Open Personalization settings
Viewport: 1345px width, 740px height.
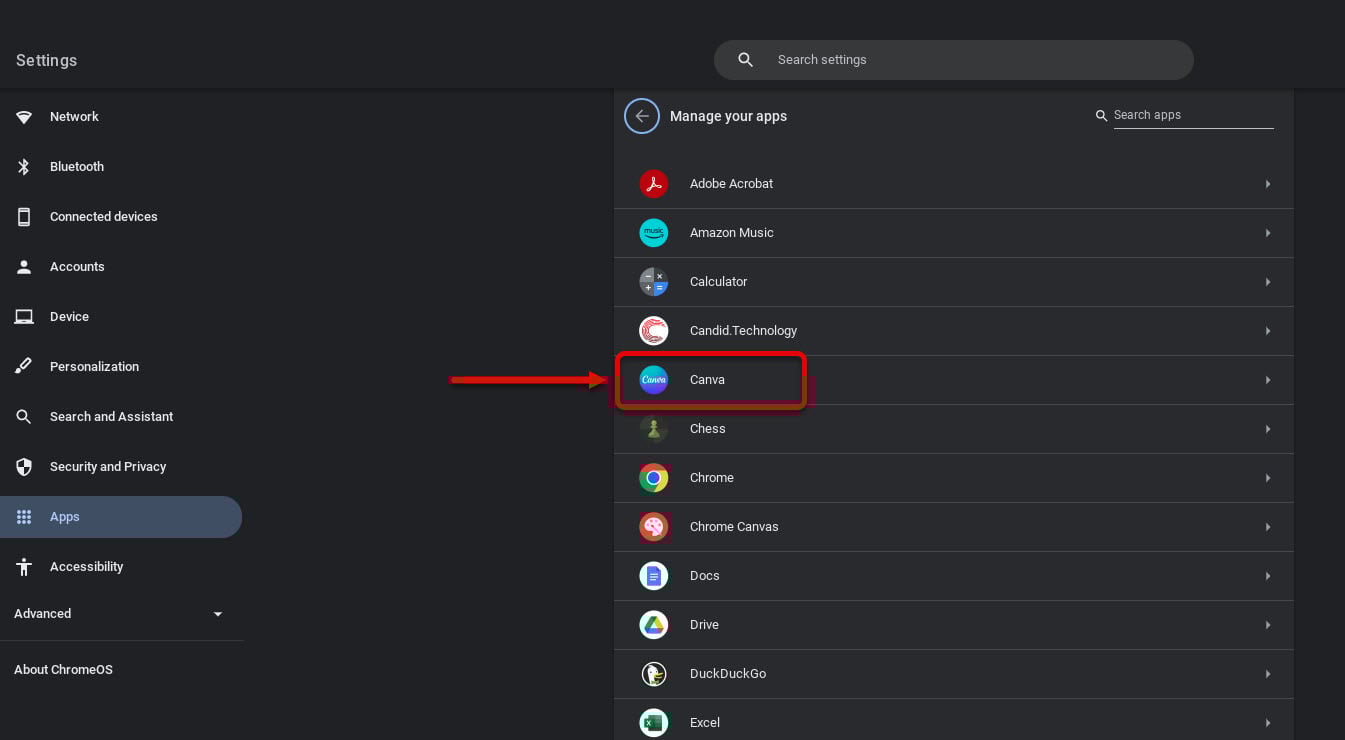coord(94,366)
